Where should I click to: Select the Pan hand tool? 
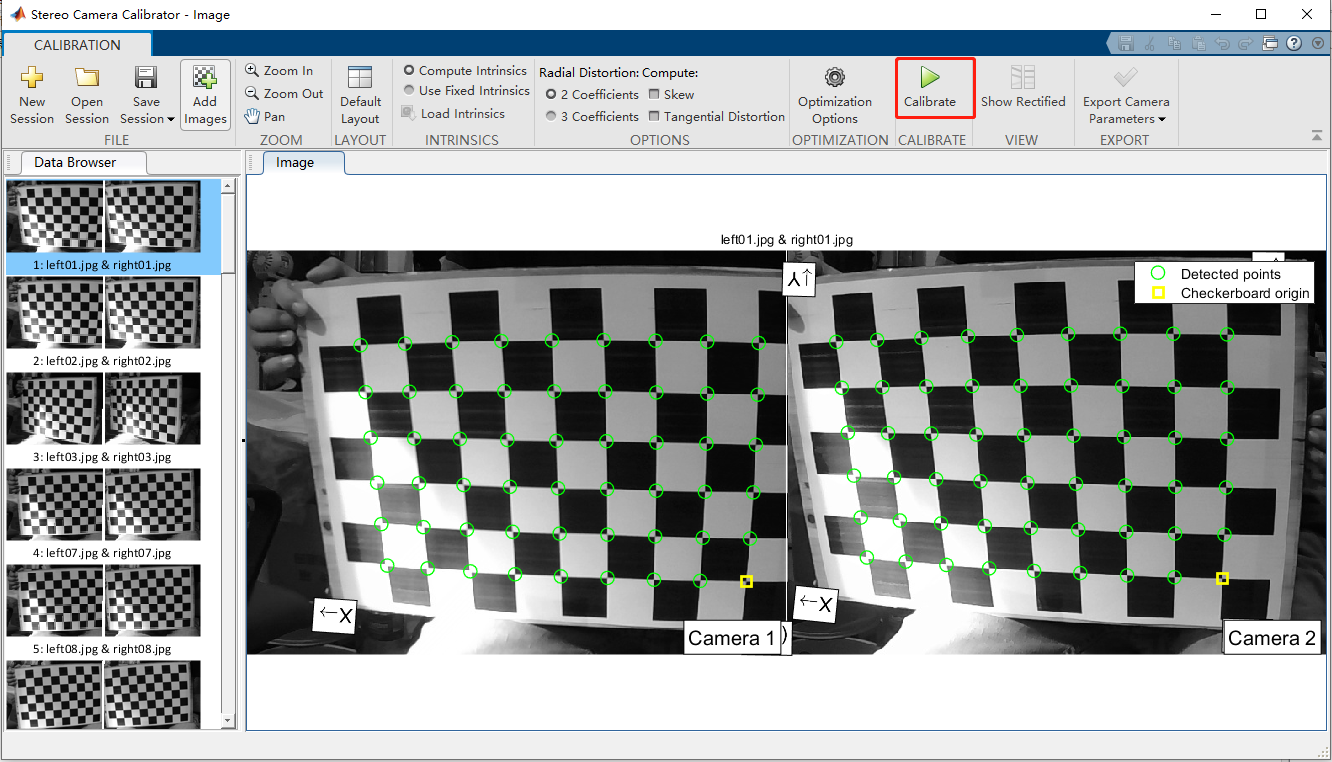click(x=265, y=117)
